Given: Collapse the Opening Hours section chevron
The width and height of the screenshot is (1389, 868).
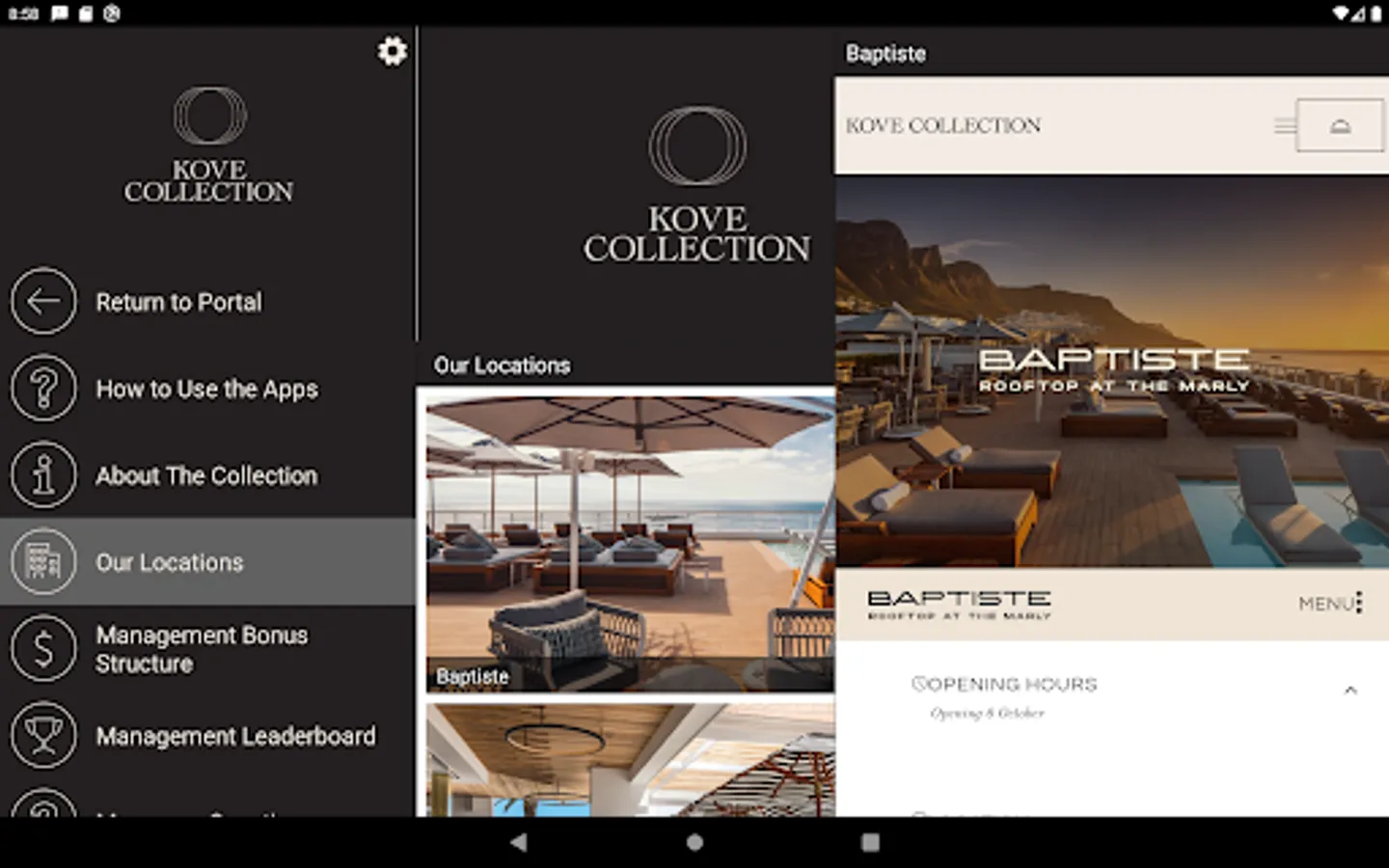Looking at the screenshot, I should coord(1350,690).
